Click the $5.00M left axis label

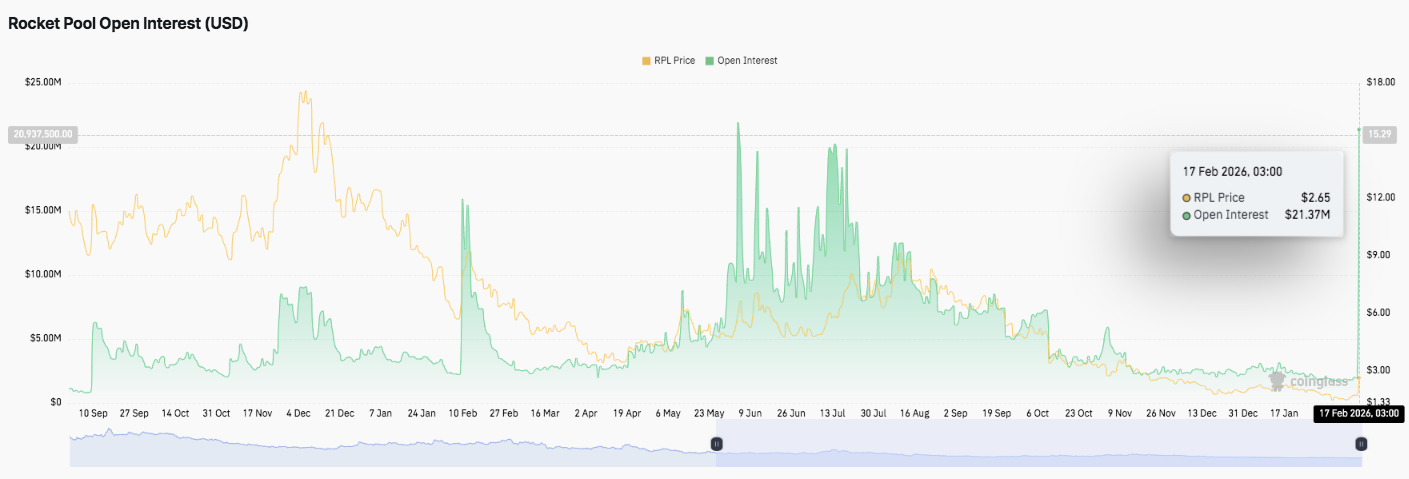coord(45,338)
